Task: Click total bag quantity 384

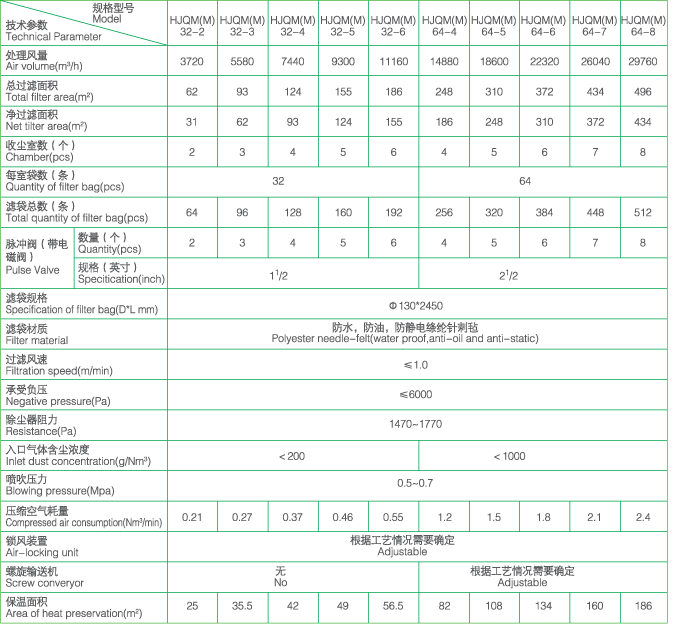Action: (544, 212)
